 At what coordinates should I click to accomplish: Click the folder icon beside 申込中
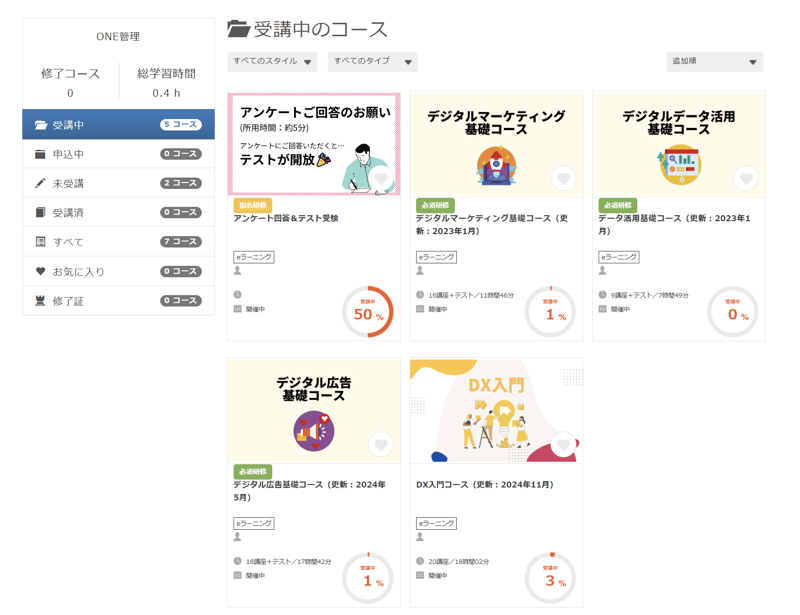[41, 154]
